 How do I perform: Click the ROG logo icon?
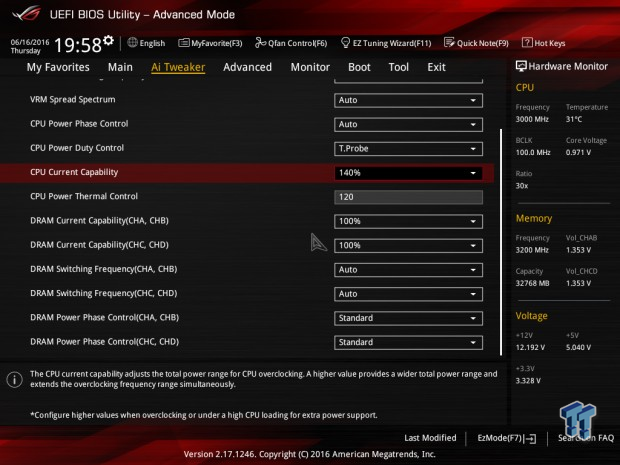point(26,13)
